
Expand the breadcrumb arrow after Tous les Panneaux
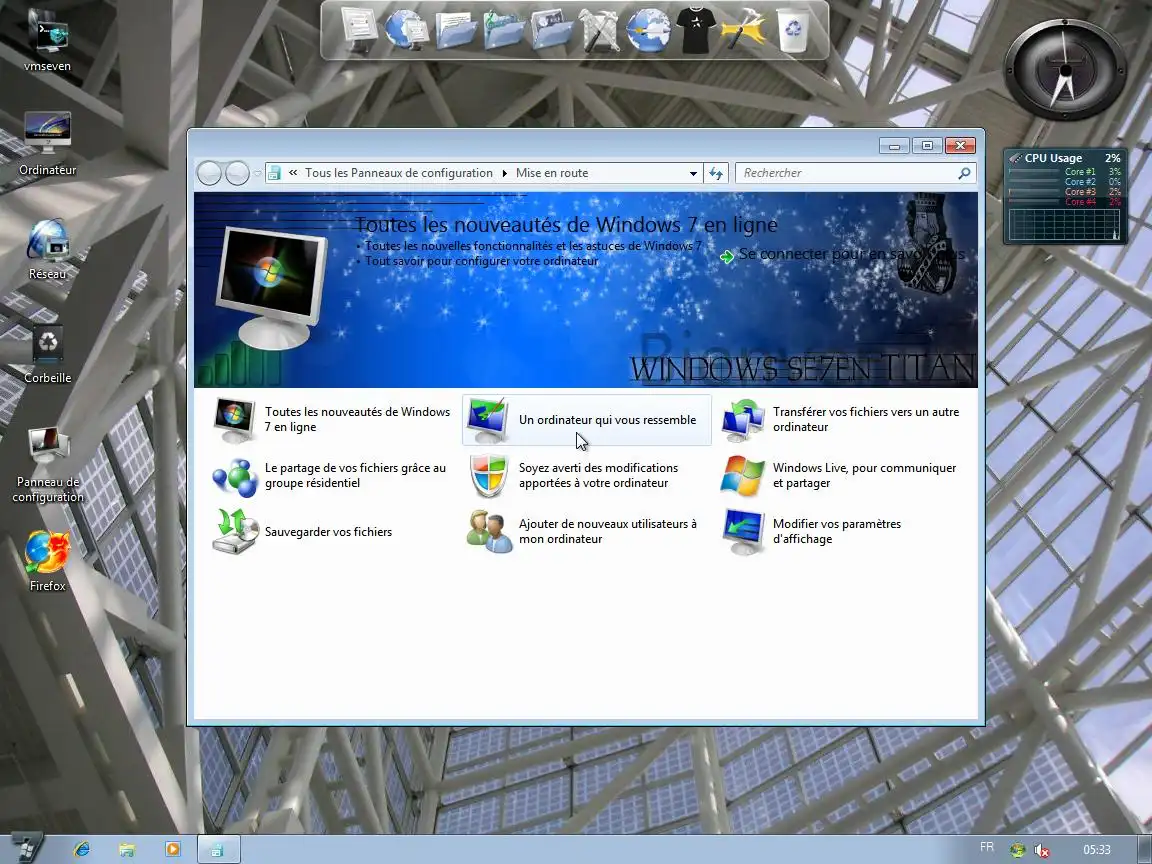tap(504, 173)
